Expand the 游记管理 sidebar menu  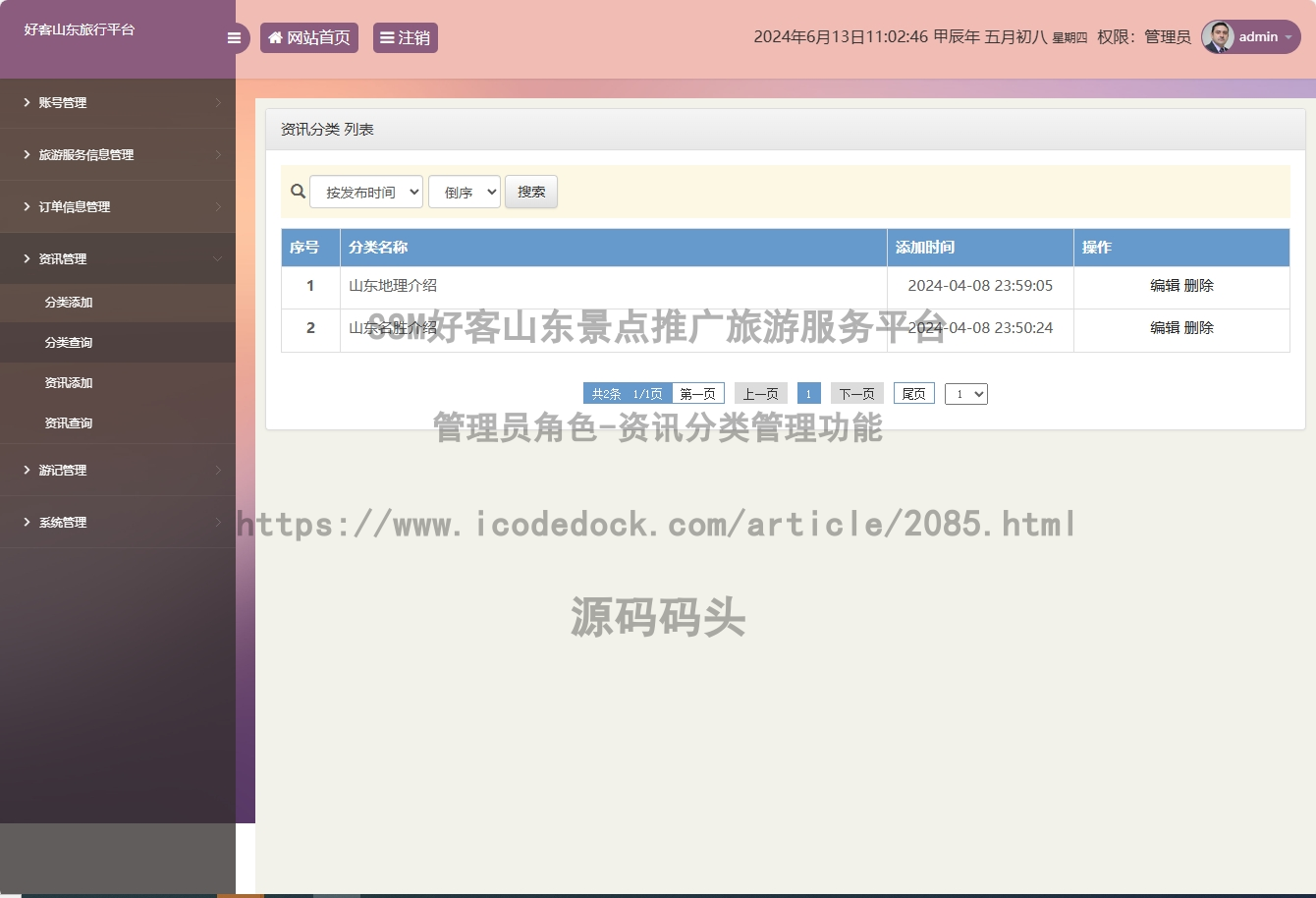(118, 470)
